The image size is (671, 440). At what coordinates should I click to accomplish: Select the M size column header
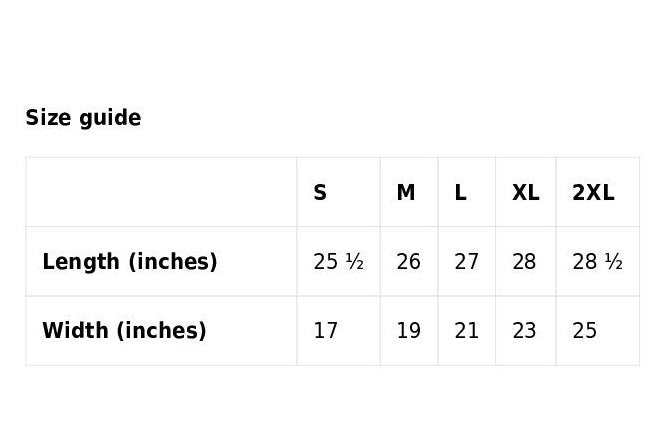pyautogui.click(x=406, y=192)
